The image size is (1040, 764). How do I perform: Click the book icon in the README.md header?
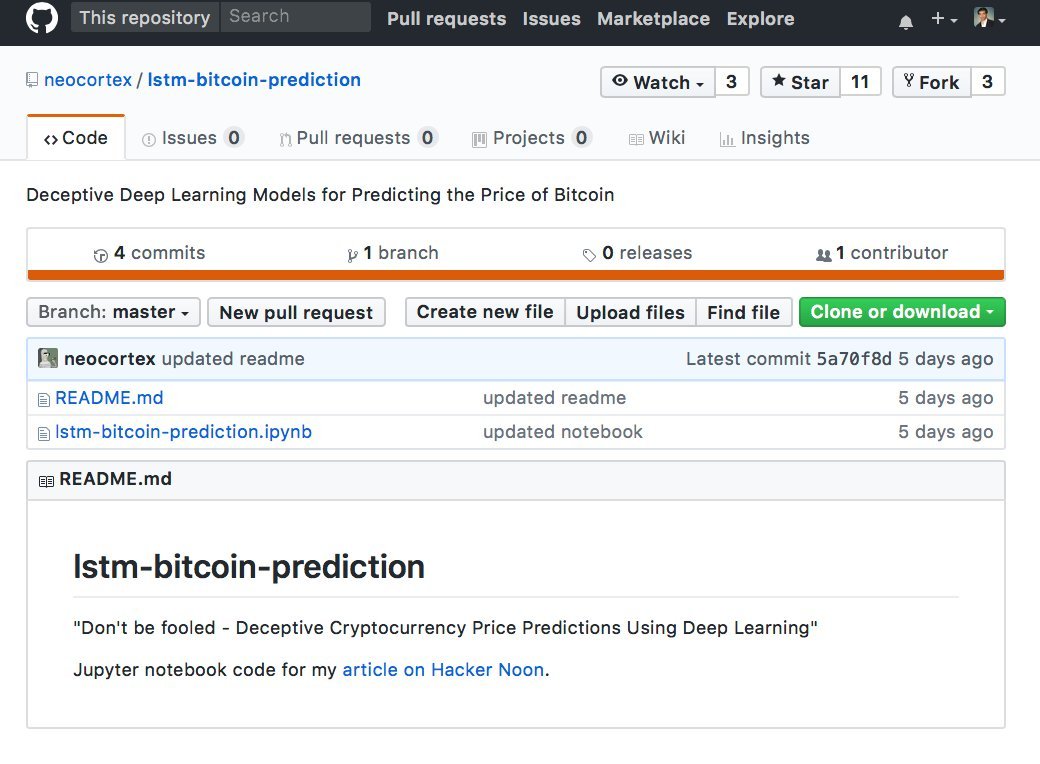coord(46,481)
